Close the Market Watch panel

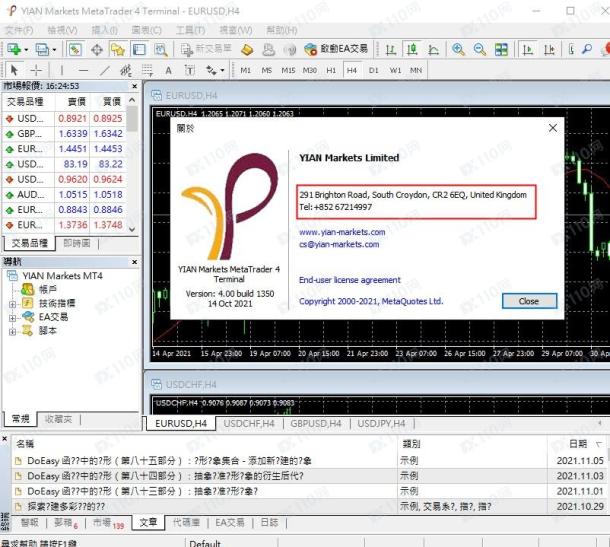(135, 86)
